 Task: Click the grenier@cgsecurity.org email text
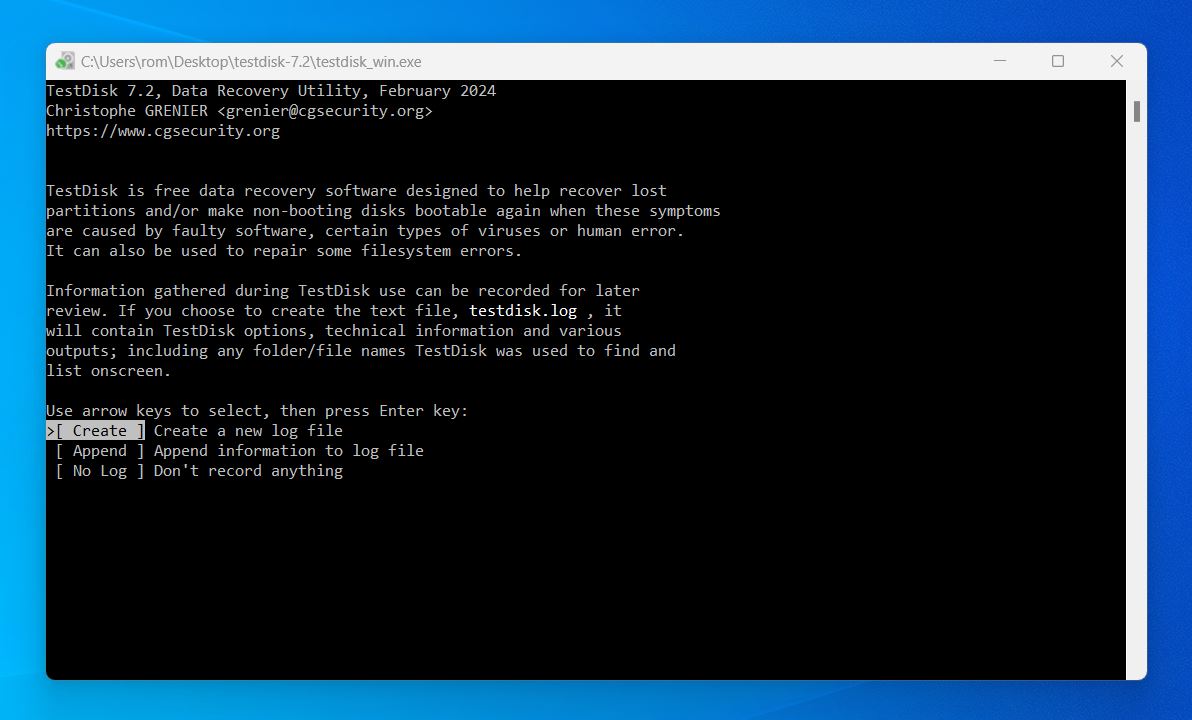point(325,111)
